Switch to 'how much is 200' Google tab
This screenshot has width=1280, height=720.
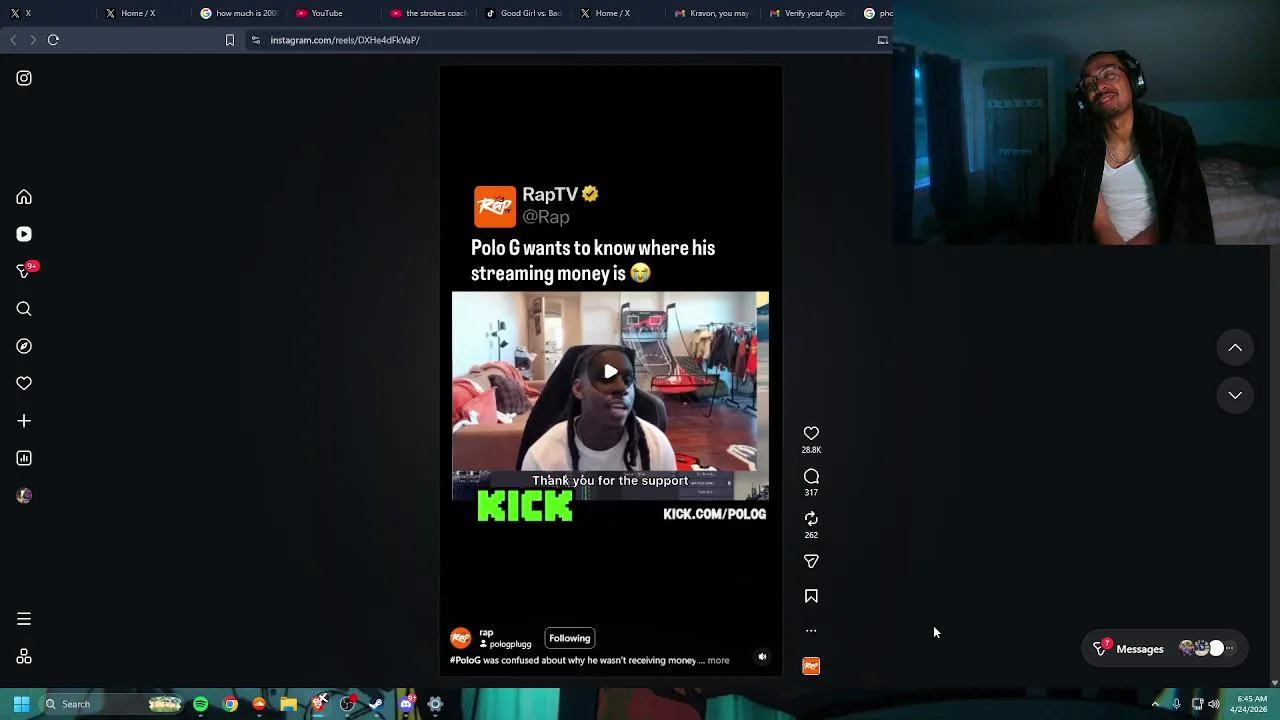click(x=240, y=13)
